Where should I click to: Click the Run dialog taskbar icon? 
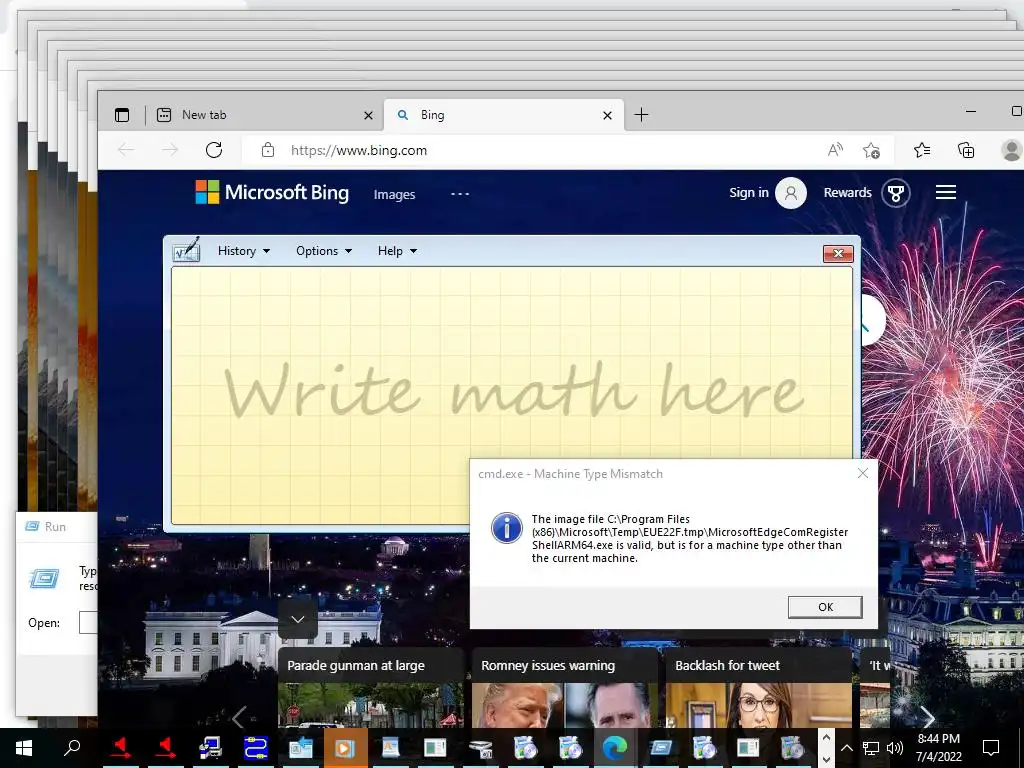point(660,748)
